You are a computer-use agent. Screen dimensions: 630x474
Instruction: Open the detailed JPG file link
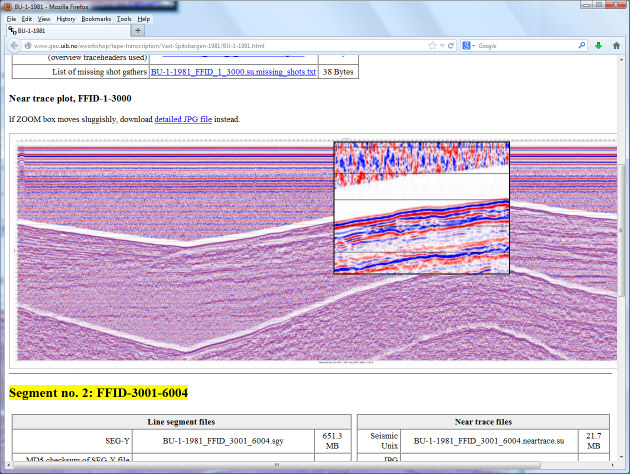(x=183, y=119)
